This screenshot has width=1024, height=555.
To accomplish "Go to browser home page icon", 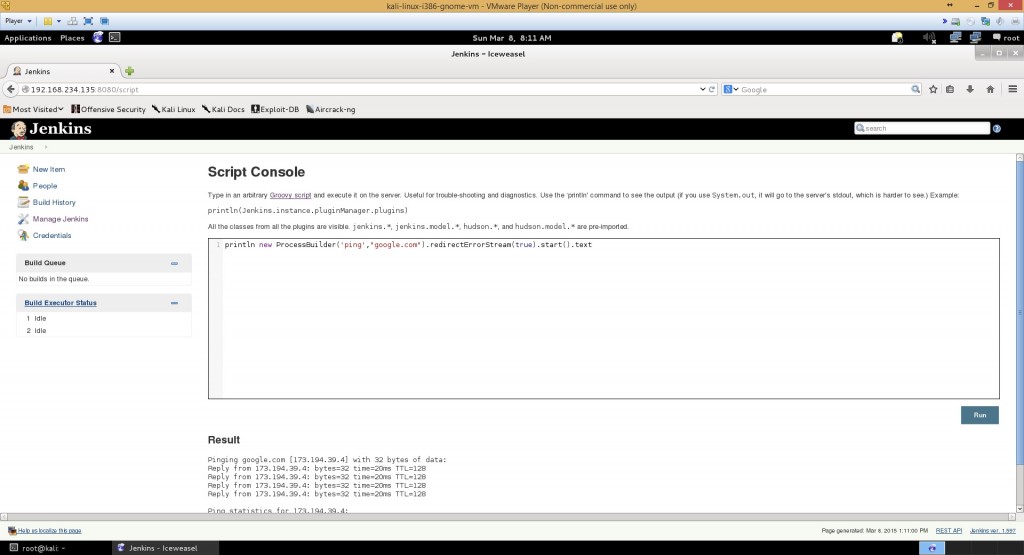I will click(x=990, y=89).
